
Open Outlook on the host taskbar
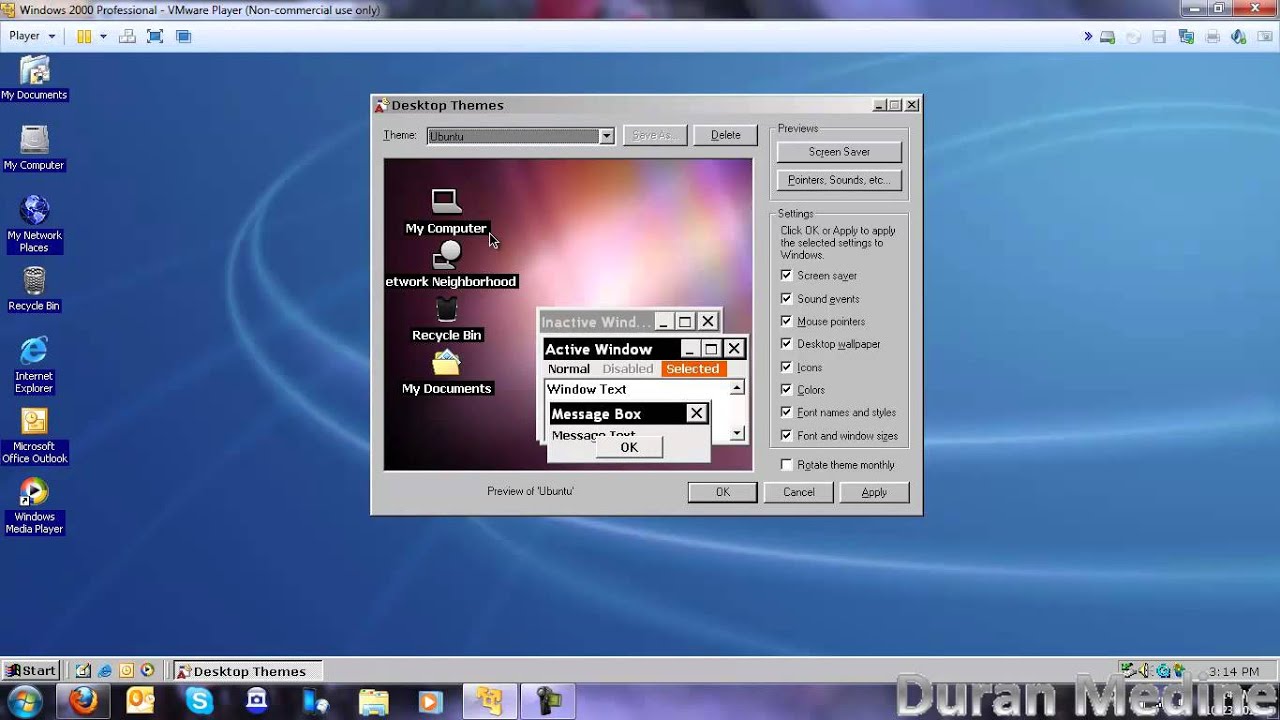[x=141, y=702]
